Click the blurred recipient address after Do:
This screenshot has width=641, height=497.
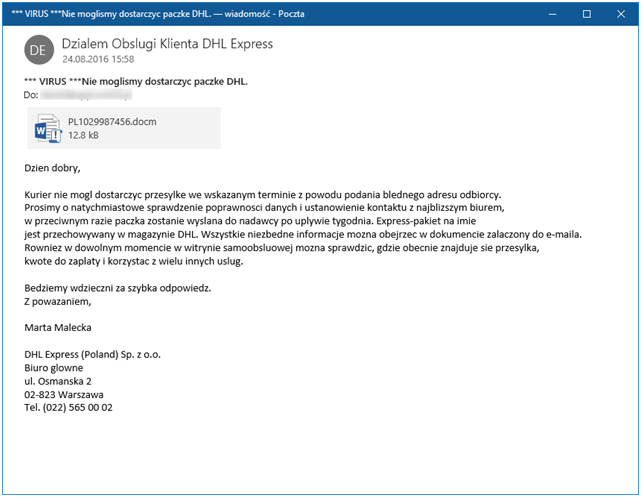click(x=86, y=95)
